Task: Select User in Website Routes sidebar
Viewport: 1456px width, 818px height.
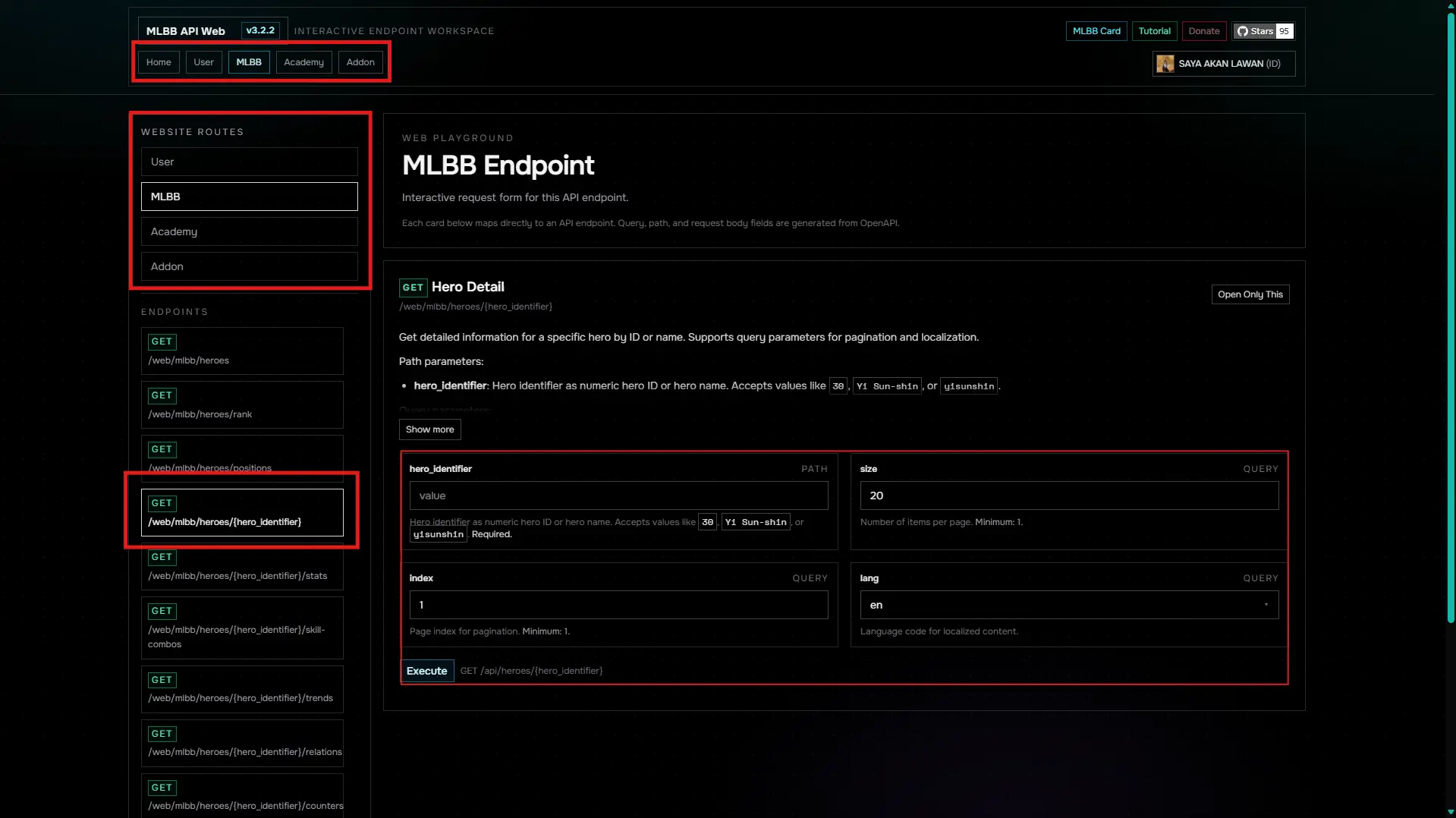Action: coord(249,162)
